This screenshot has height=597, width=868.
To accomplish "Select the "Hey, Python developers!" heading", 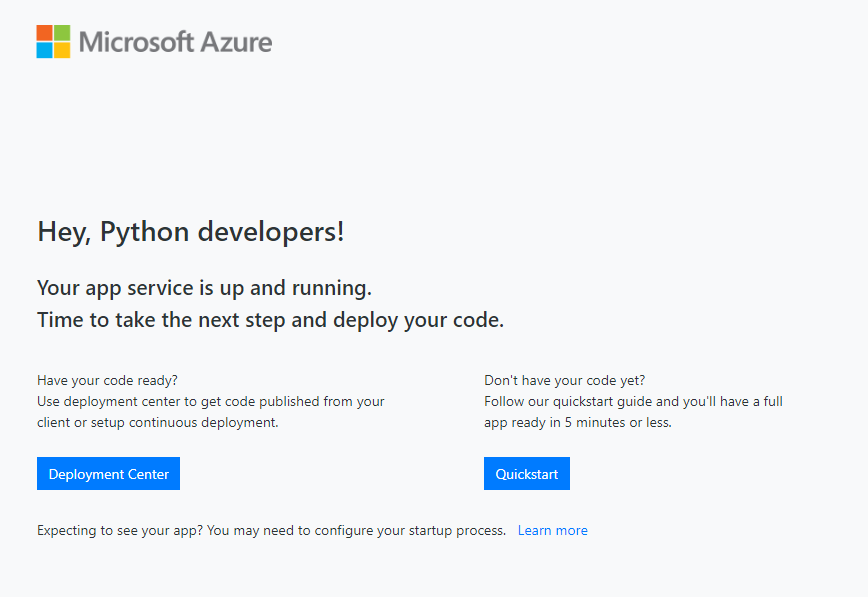I will click(191, 231).
